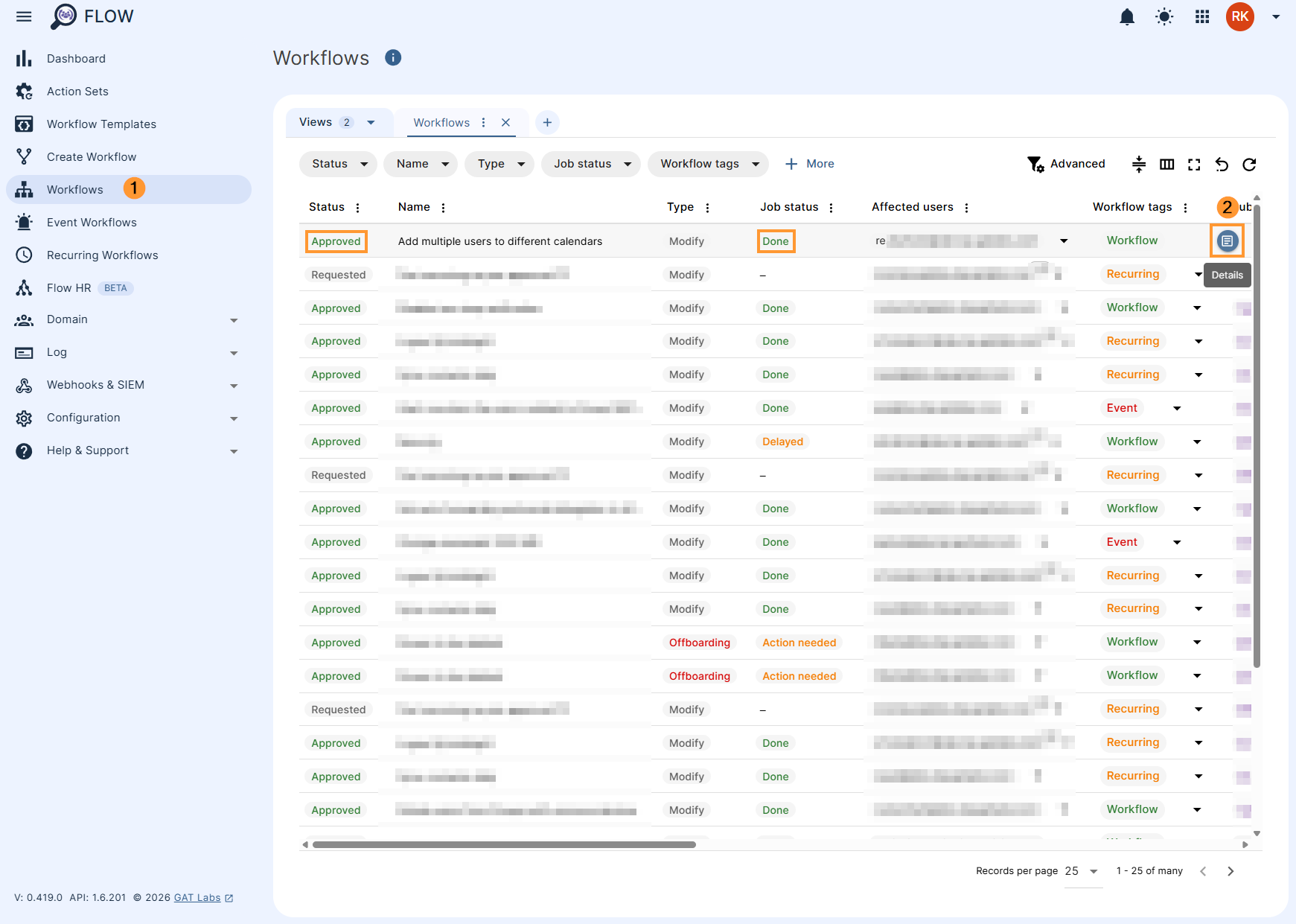Open the notification bell
Image resolution: width=1296 pixels, height=924 pixels.
(1127, 16)
